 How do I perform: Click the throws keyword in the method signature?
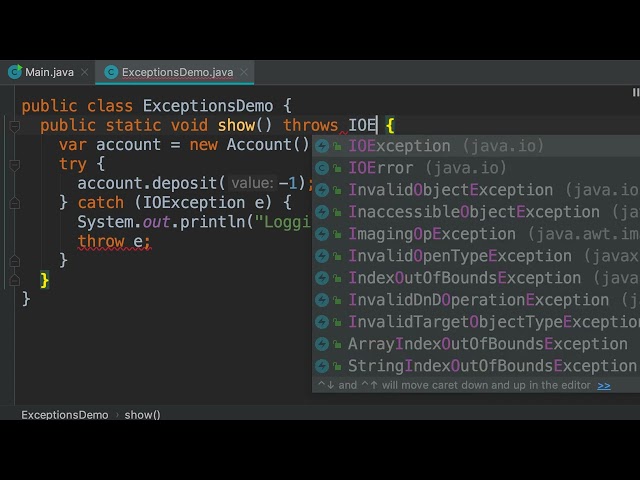[311, 125]
